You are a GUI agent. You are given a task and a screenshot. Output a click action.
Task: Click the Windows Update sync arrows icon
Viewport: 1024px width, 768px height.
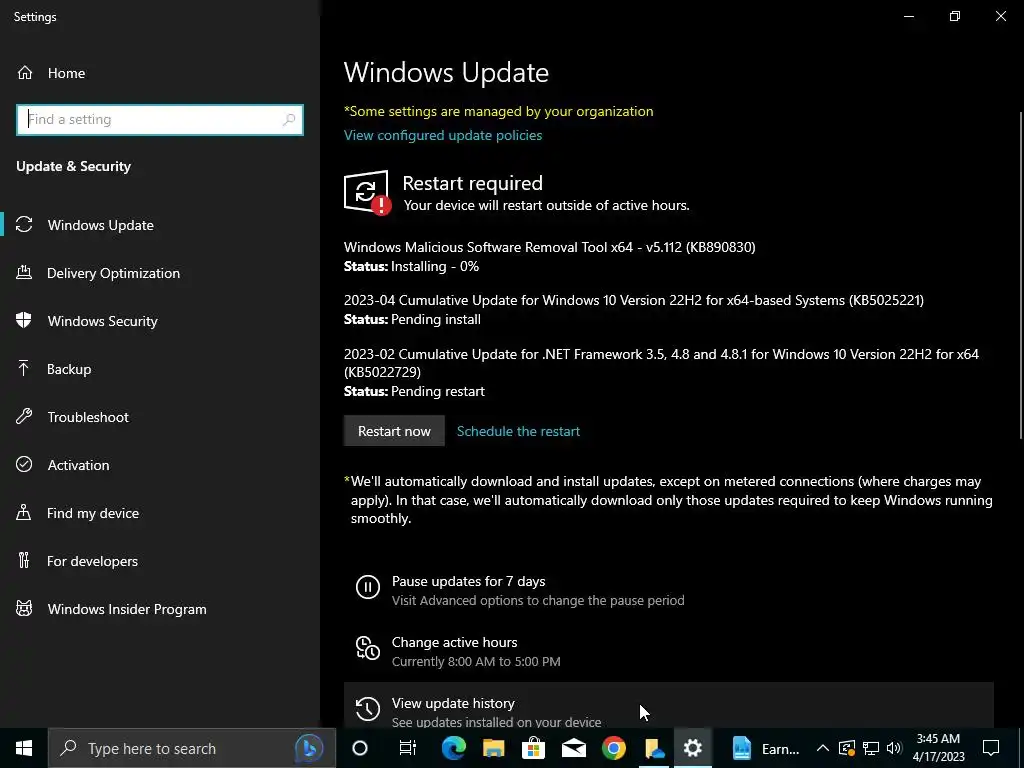[x=24, y=225]
